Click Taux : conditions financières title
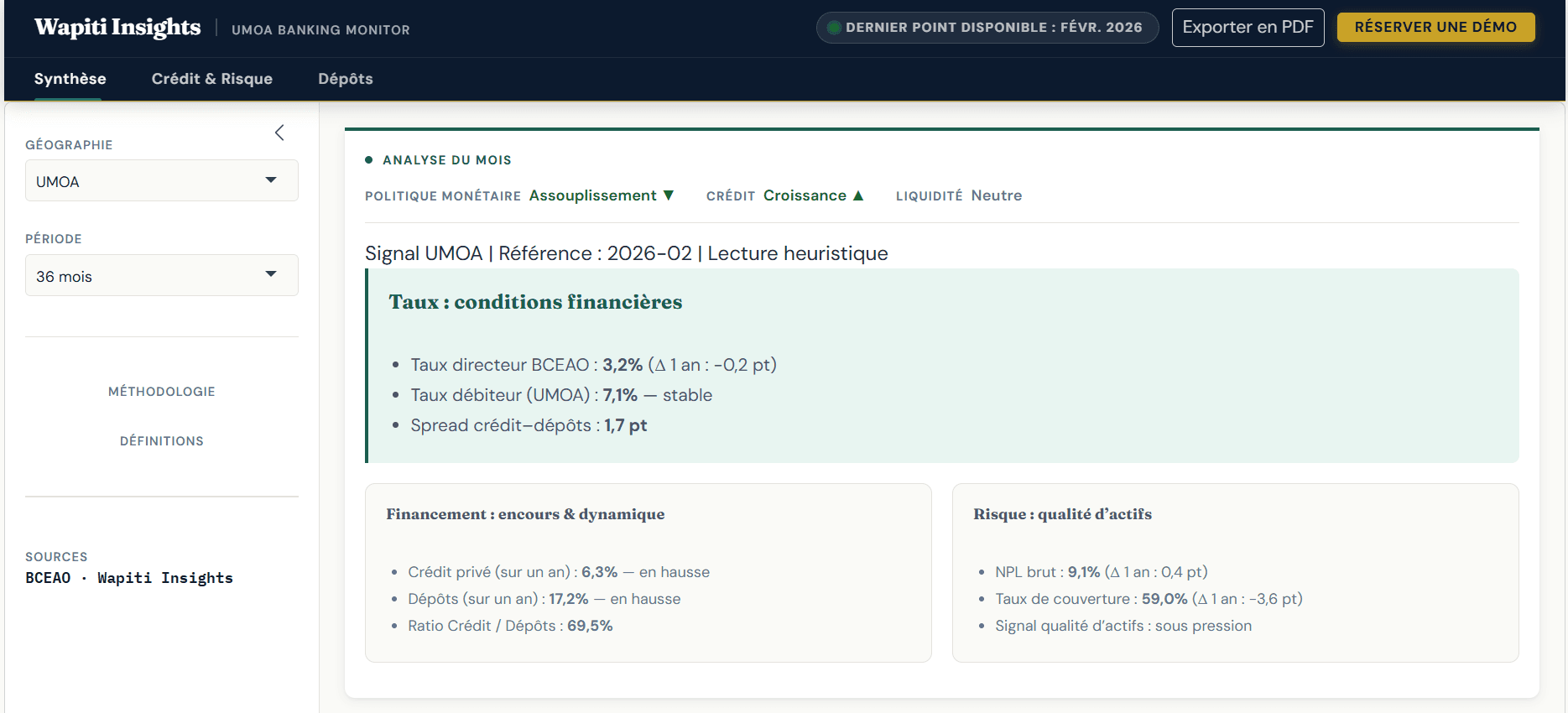Image resolution: width=1568 pixels, height=713 pixels. pyautogui.click(x=535, y=302)
